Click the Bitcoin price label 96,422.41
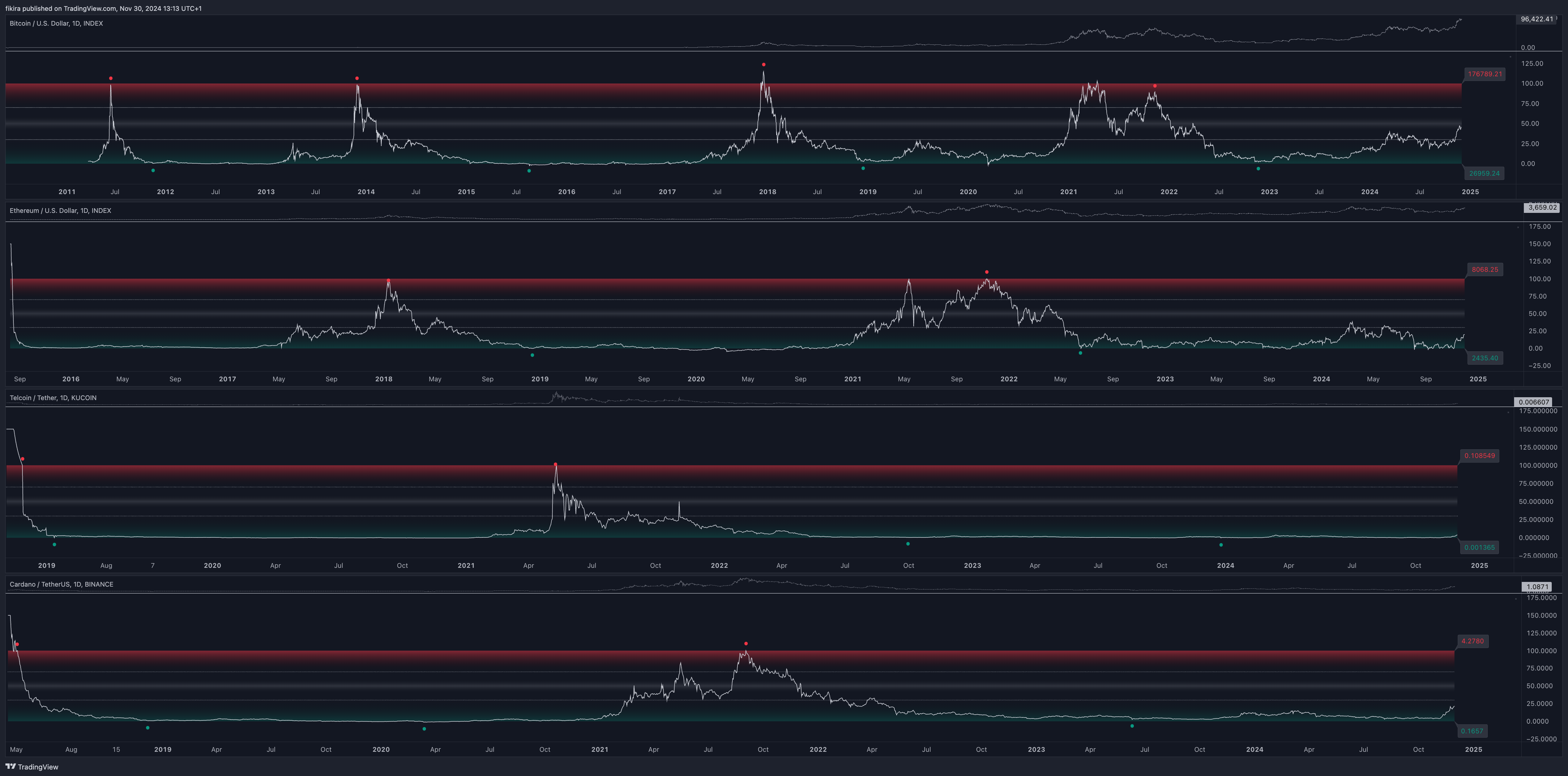The image size is (1568, 776). point(1537,19)
